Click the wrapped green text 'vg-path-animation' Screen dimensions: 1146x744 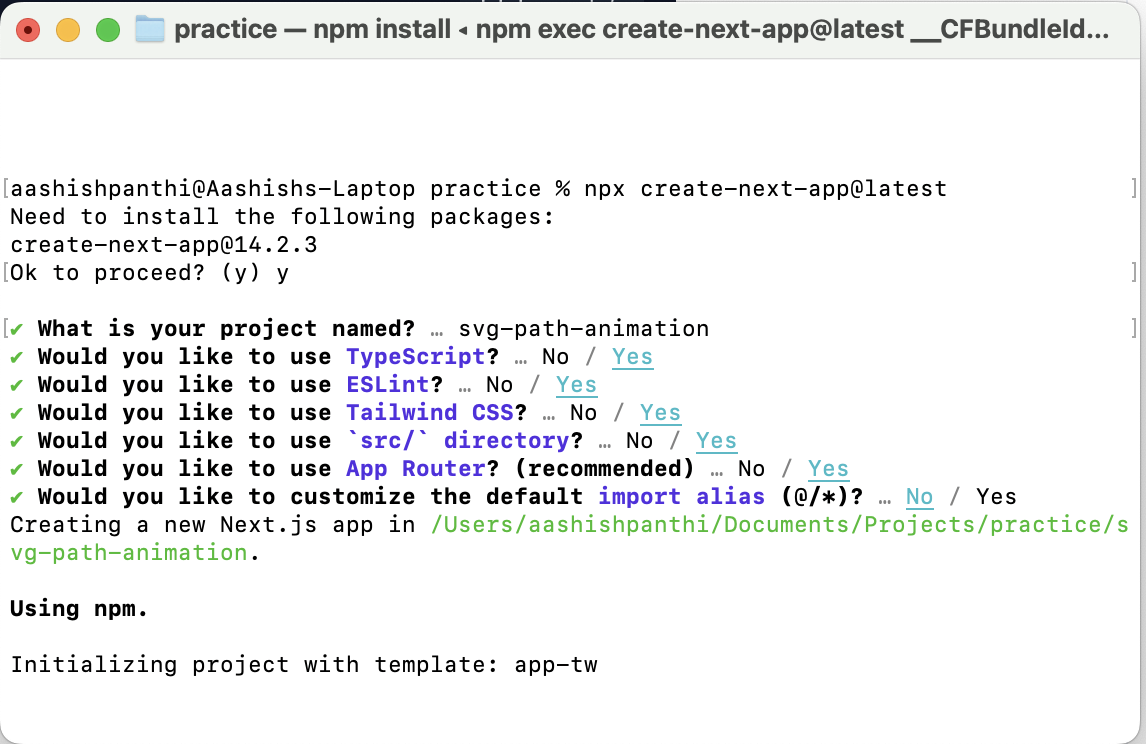coord(129,553)
